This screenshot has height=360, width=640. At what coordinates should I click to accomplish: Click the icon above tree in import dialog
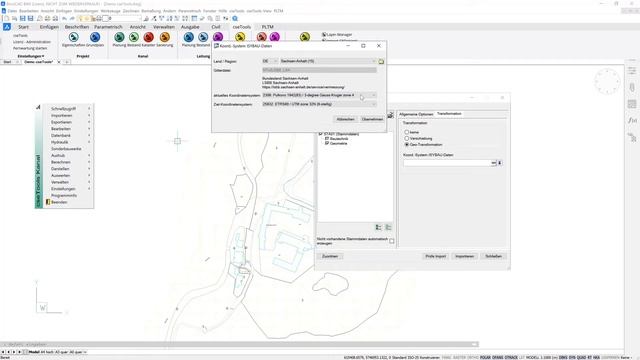(391, 116)
